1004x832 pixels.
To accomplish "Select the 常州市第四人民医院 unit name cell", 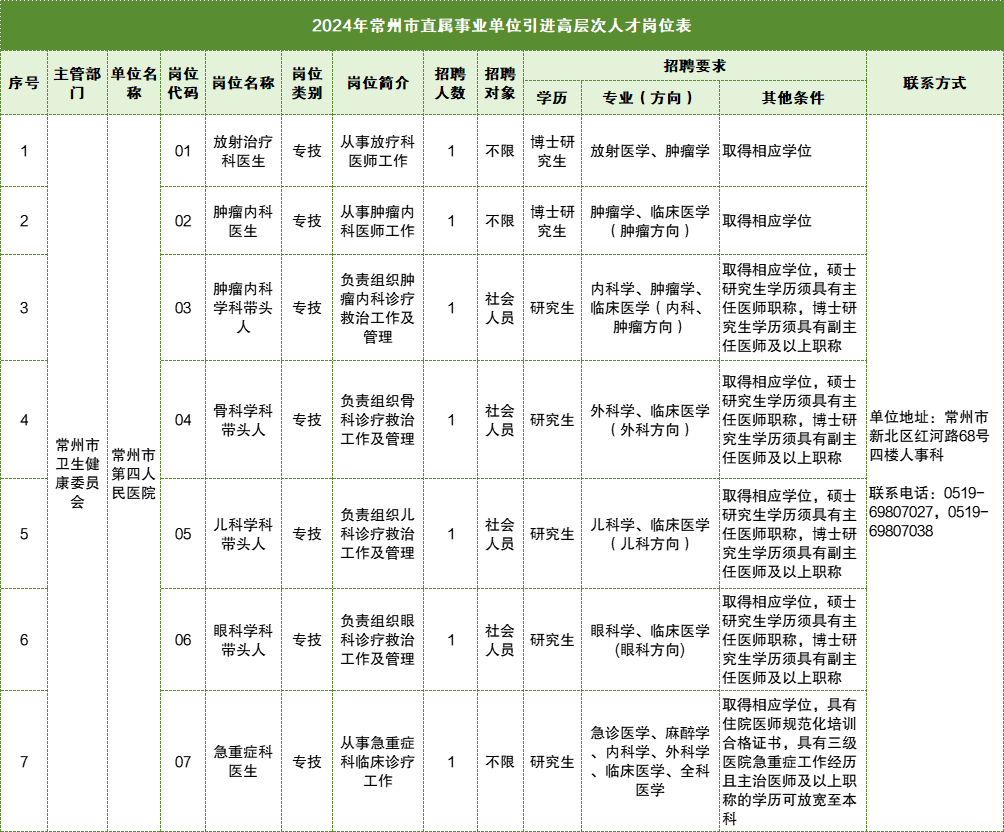I will tap(134, 472).
